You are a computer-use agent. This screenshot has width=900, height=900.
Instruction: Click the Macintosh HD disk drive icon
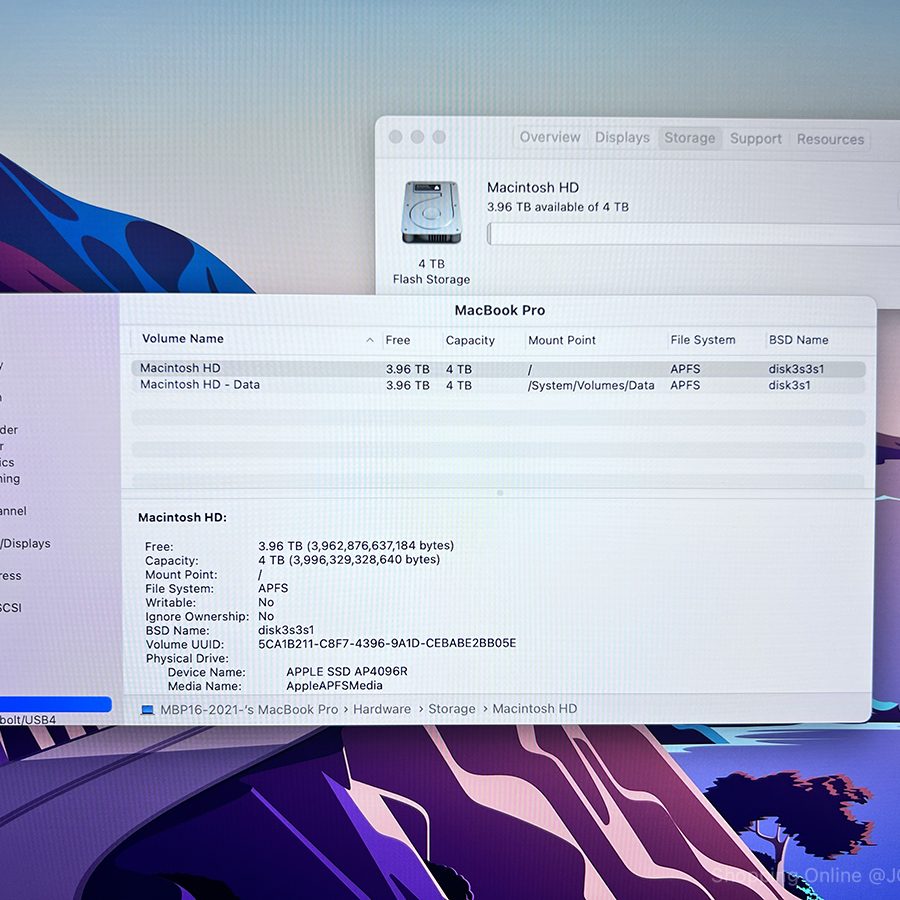tap(431, 212)
